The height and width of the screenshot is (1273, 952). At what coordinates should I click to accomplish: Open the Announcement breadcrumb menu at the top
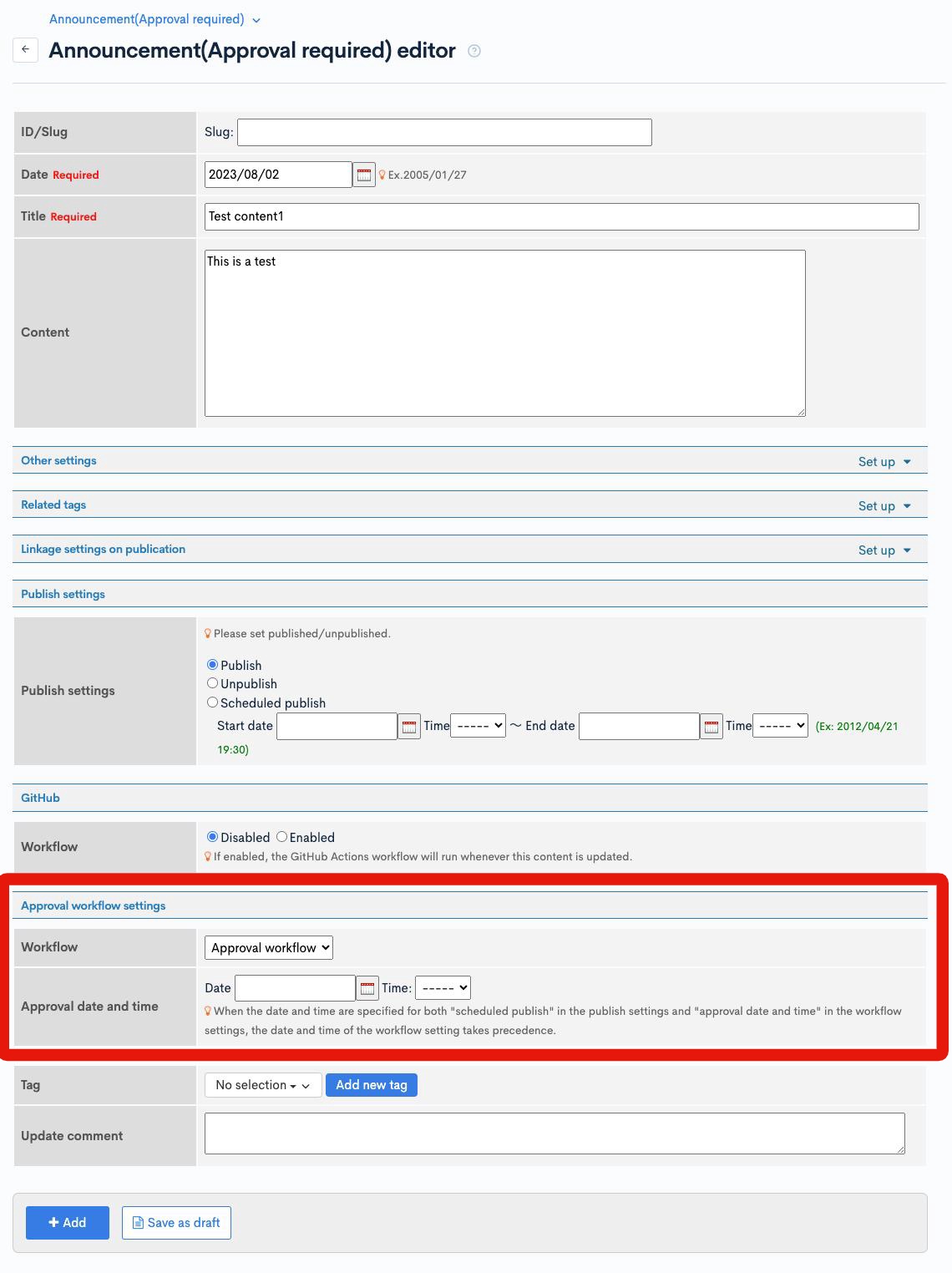(255, 18)
